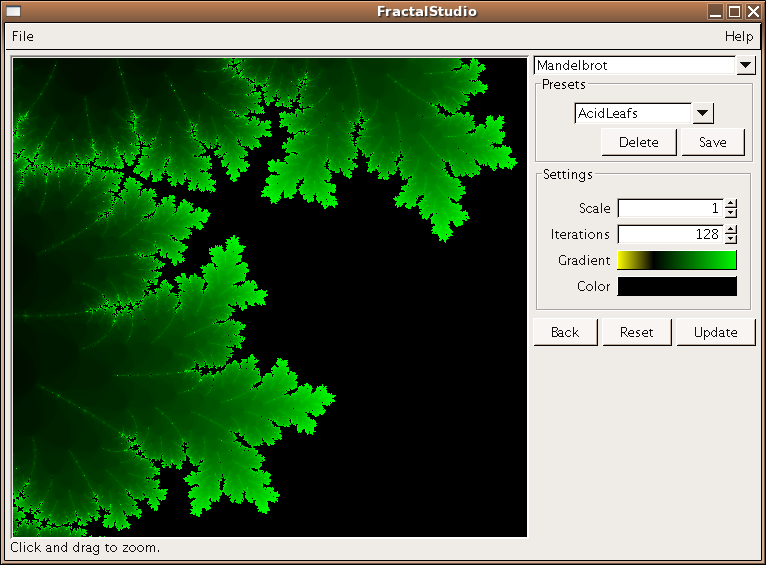Open the Help menu

739,36
